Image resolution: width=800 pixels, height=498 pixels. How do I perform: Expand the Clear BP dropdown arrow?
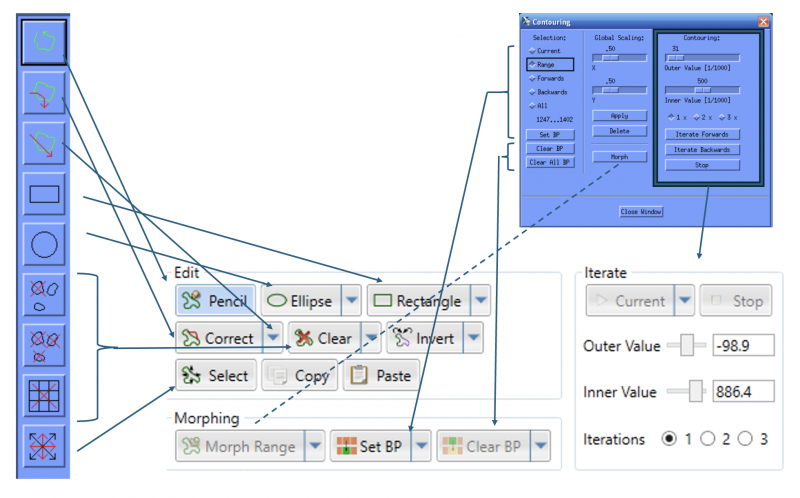(541, 446)
